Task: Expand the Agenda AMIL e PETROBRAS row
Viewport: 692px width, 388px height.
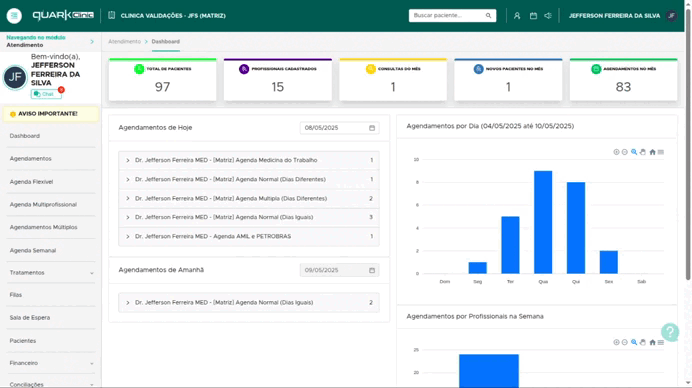Action: tap(248, 237)
